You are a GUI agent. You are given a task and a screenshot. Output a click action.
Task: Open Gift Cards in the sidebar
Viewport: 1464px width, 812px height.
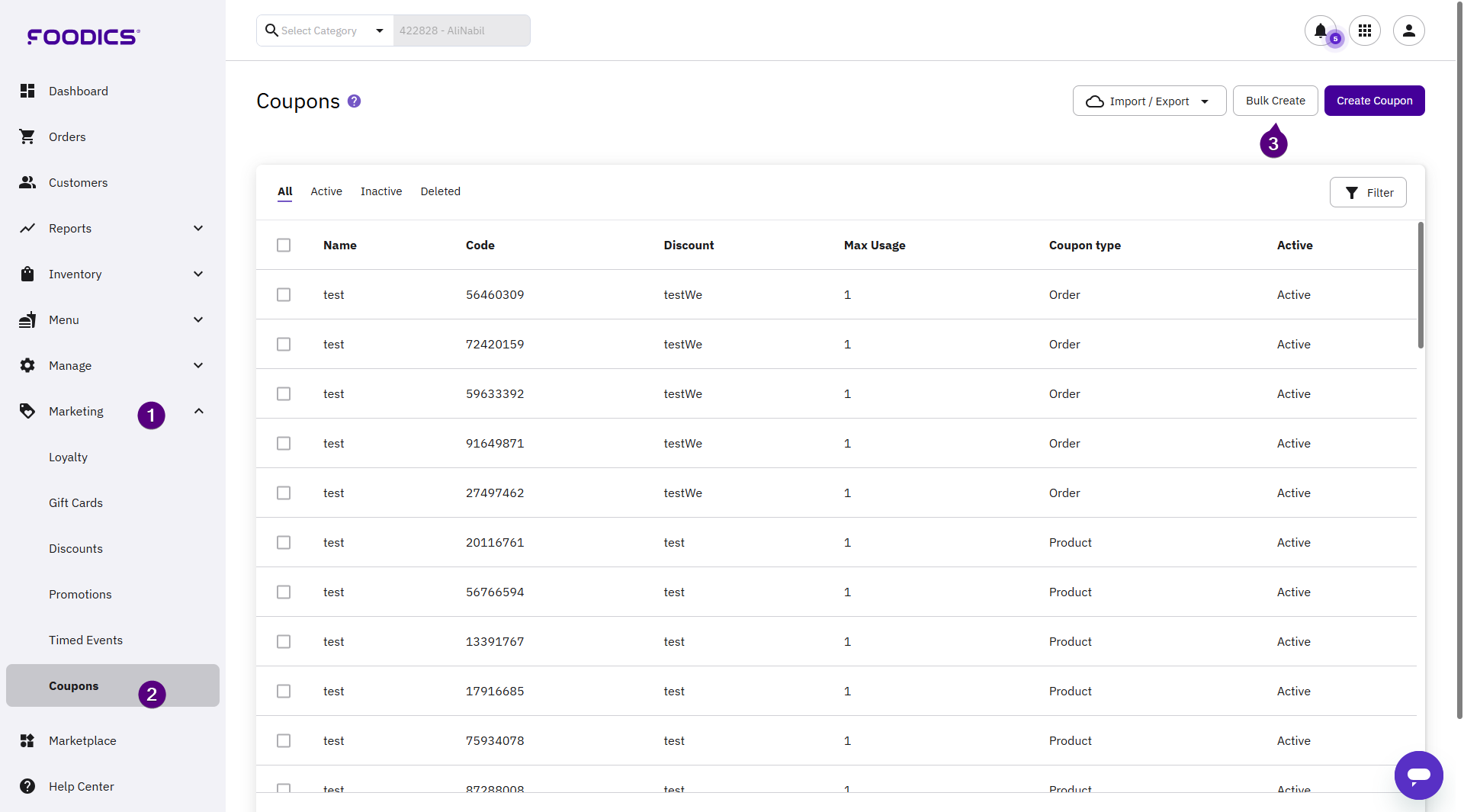pyautogui.click(x=75, y=502)
